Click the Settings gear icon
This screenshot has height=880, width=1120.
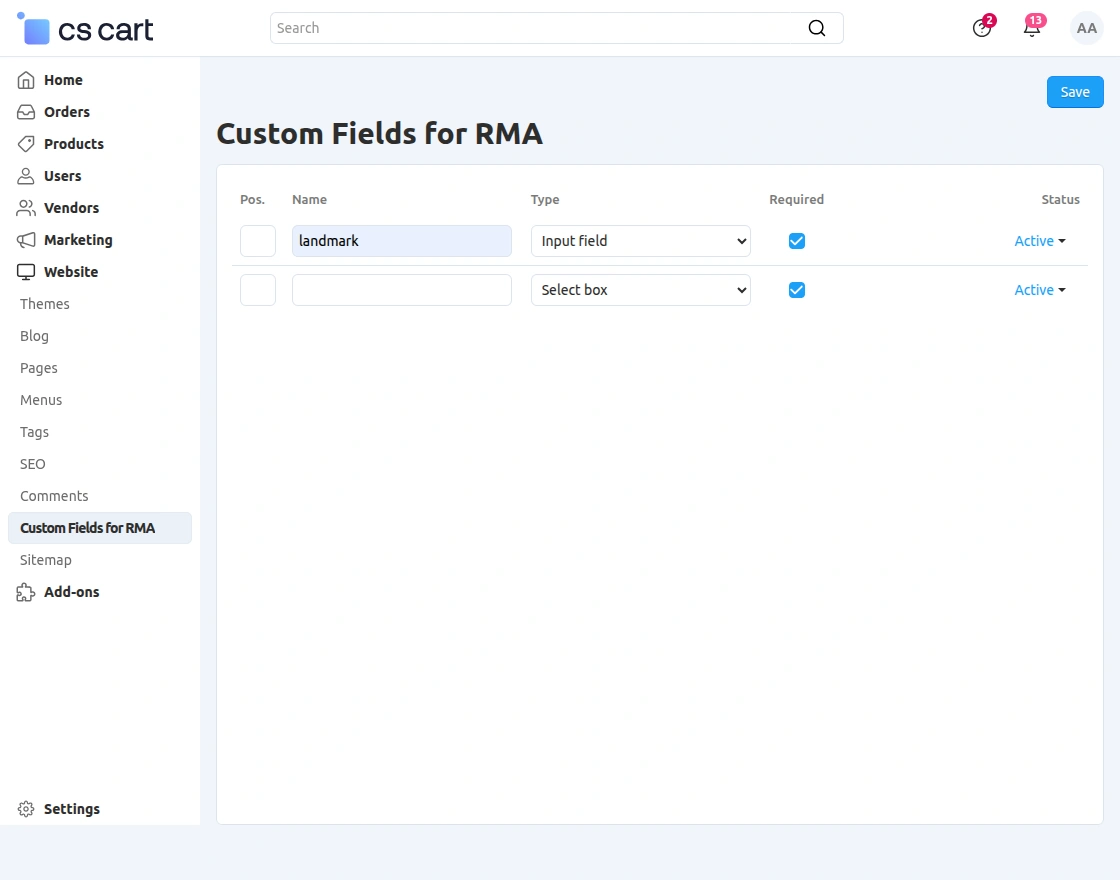[x=25, y=809]
